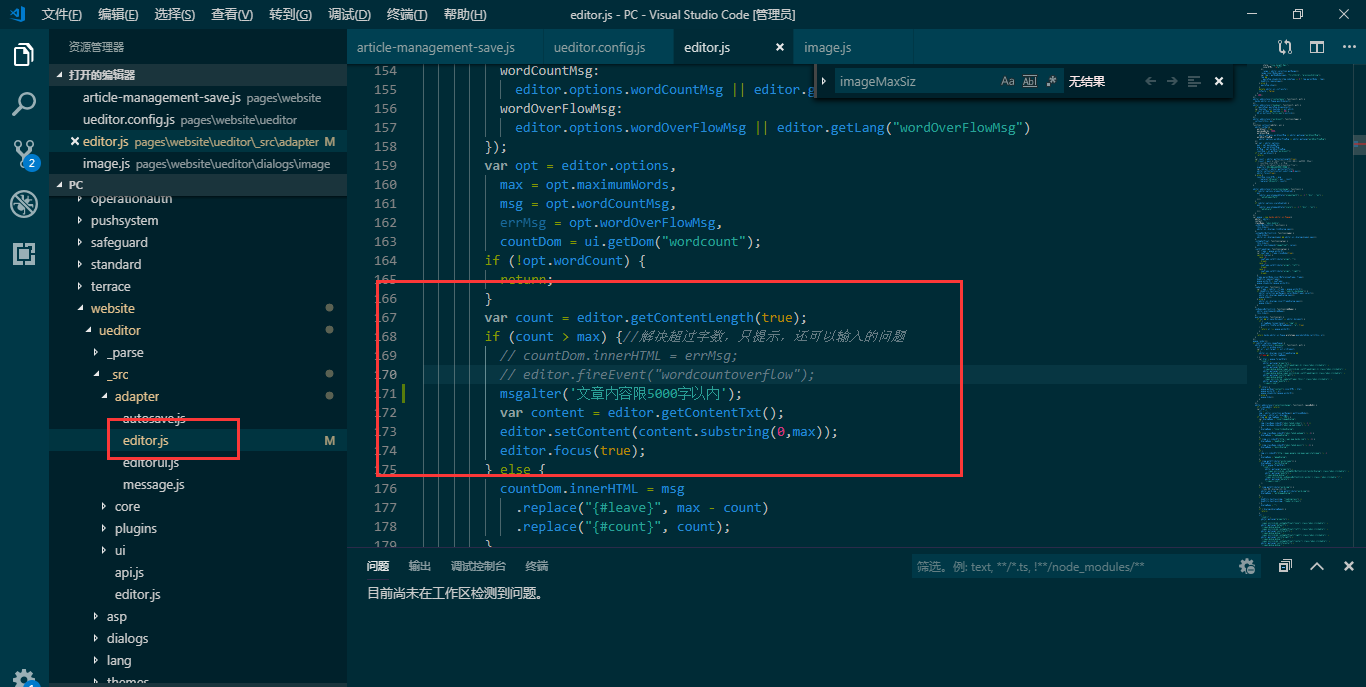Maximize the bottom panel with the chevron
This screenshot has width=1366, height=687.
click(1317, 566)
